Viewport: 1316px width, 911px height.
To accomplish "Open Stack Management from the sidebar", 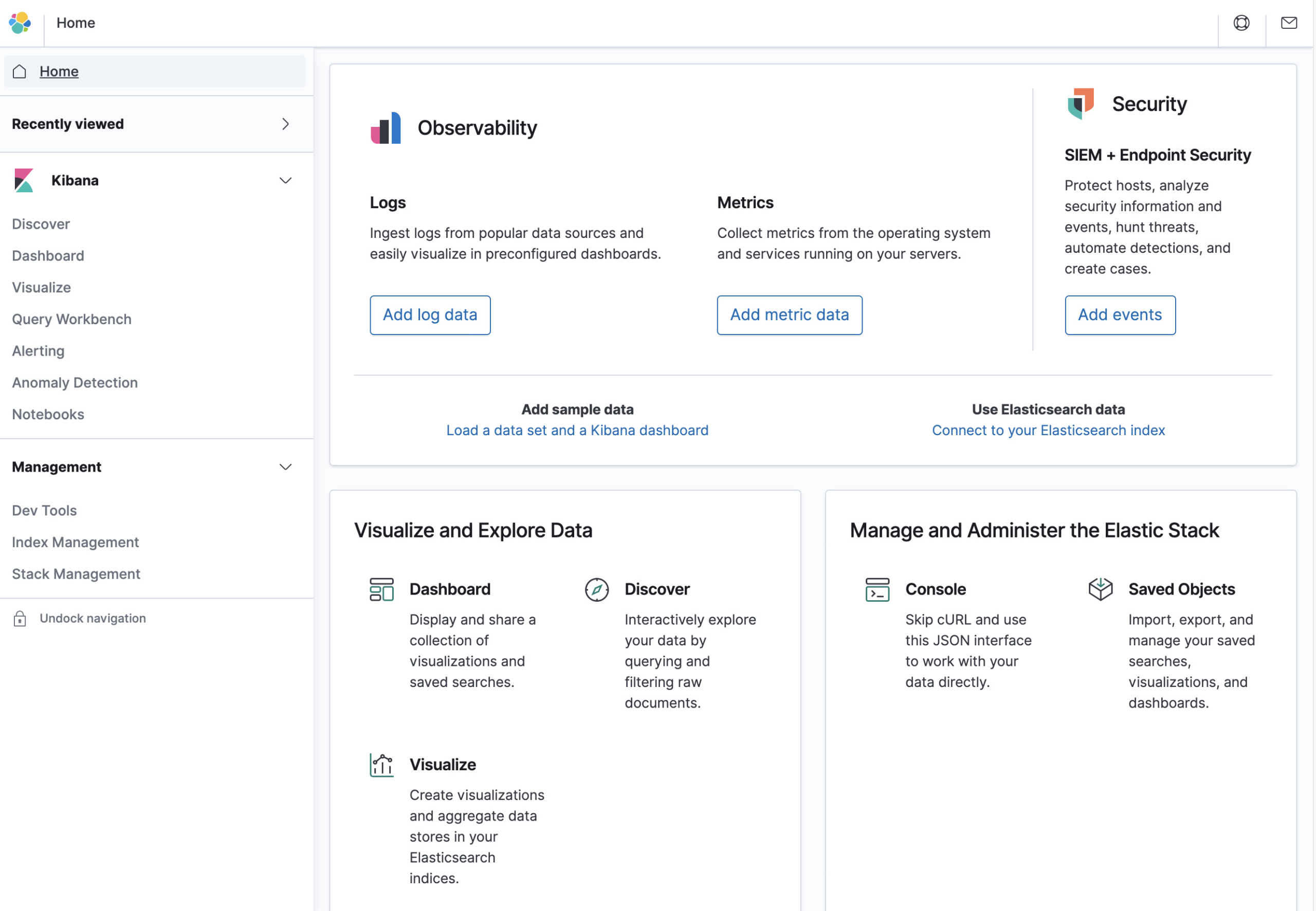I will (76, 573).
